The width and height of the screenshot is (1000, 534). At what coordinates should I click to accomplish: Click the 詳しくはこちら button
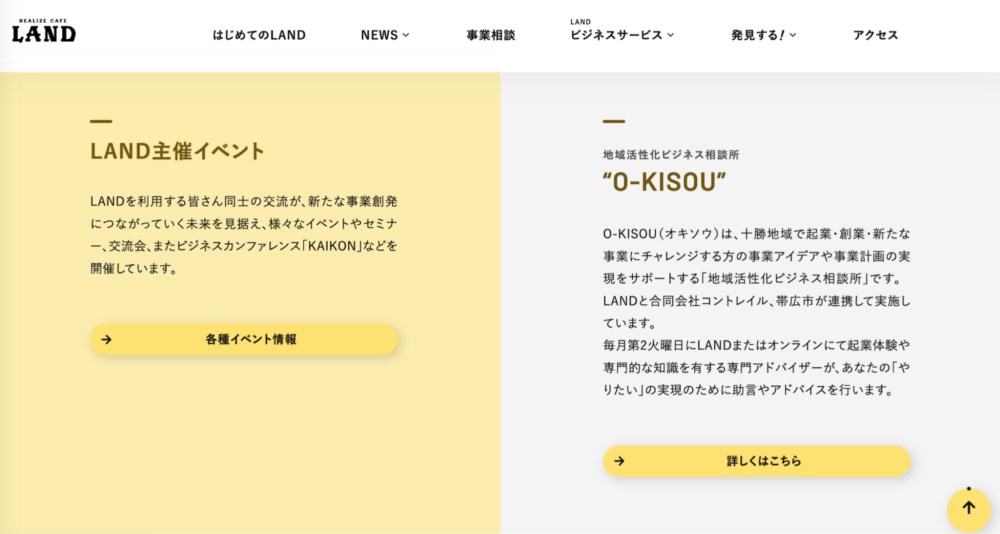coord(757,461)
